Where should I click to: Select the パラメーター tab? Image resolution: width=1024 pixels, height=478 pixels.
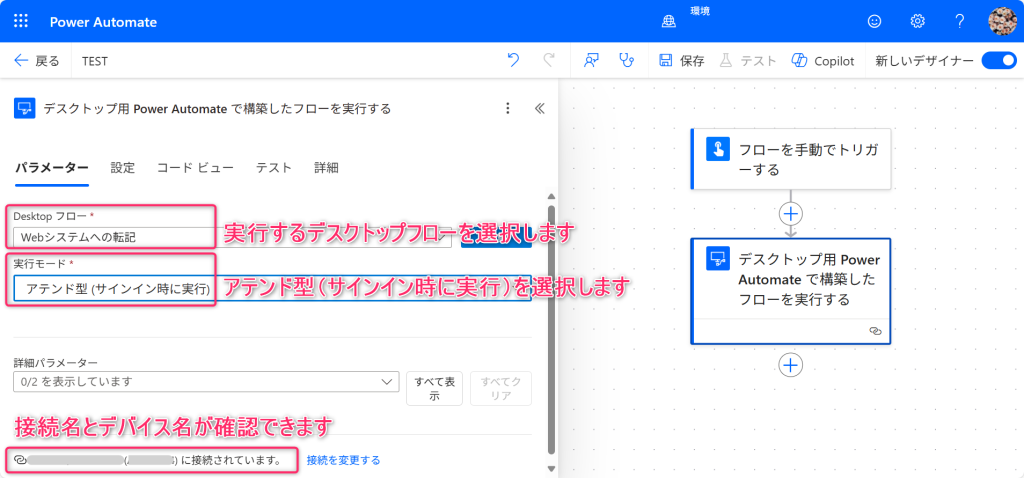pyautogui.click(x=51, y=168)
